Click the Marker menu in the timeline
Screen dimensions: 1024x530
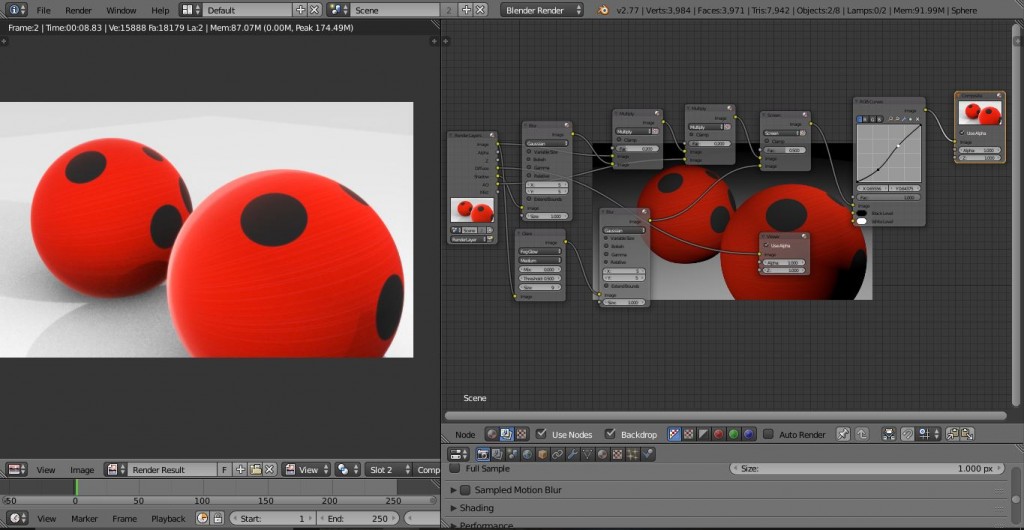(84, 518)
